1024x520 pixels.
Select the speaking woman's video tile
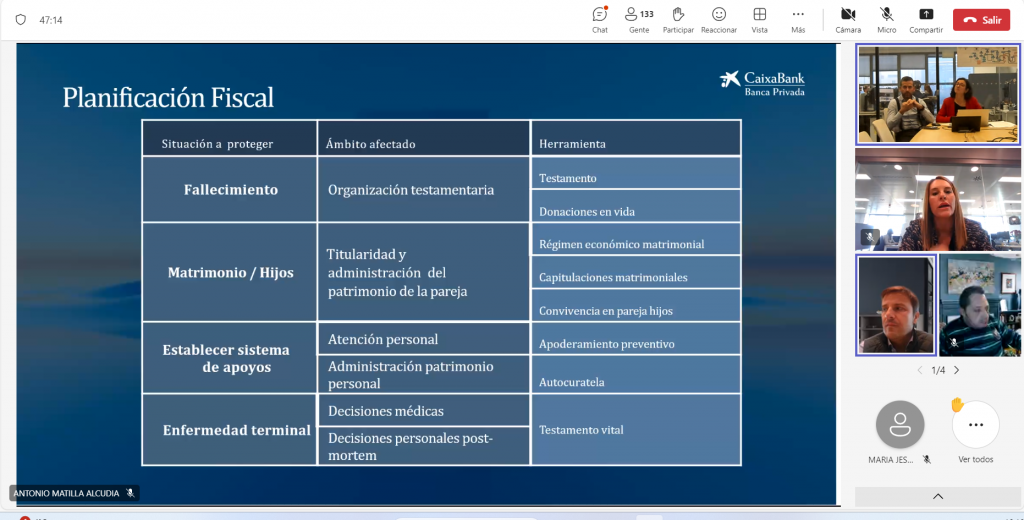click(938, 199)
